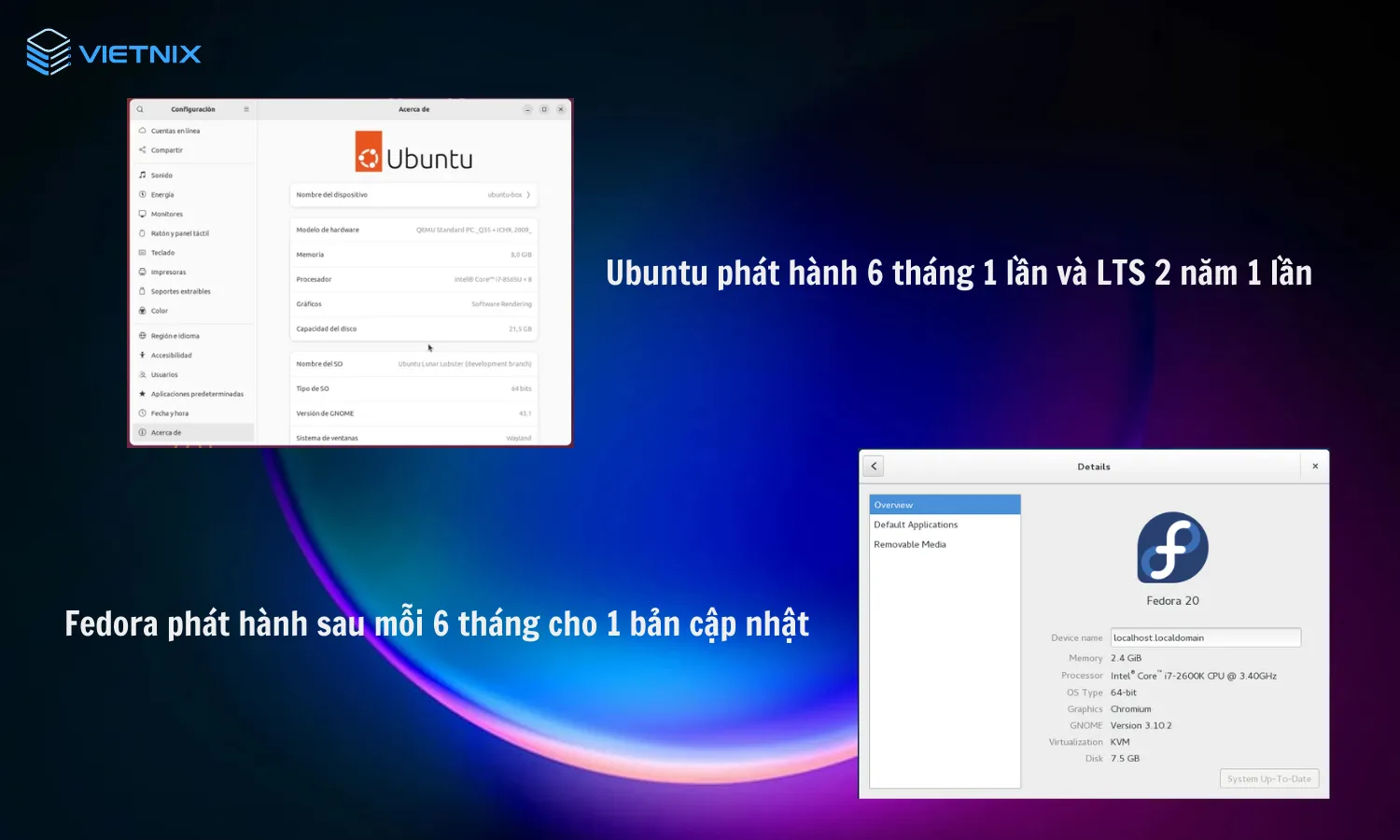Click the Modelo de hardware row
The image size is (1400, 840).
pyautogui.click(x=413, y=230)
